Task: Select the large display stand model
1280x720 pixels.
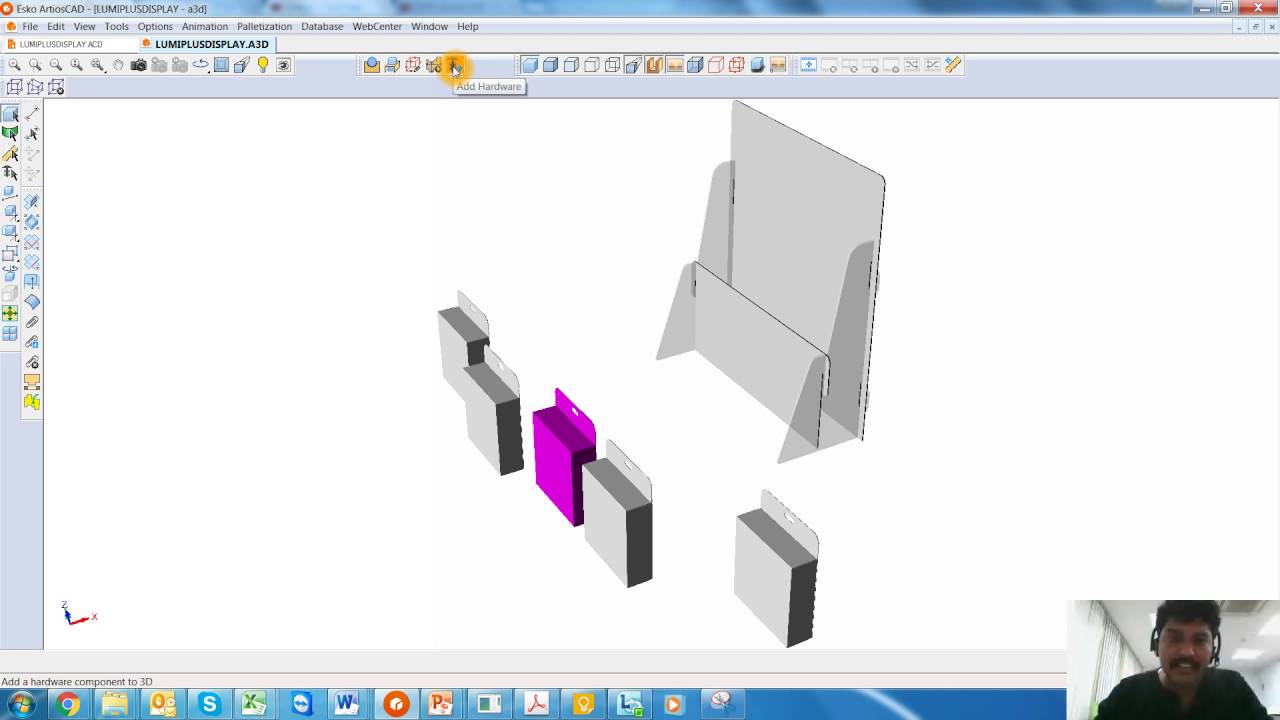Action: 771,283
